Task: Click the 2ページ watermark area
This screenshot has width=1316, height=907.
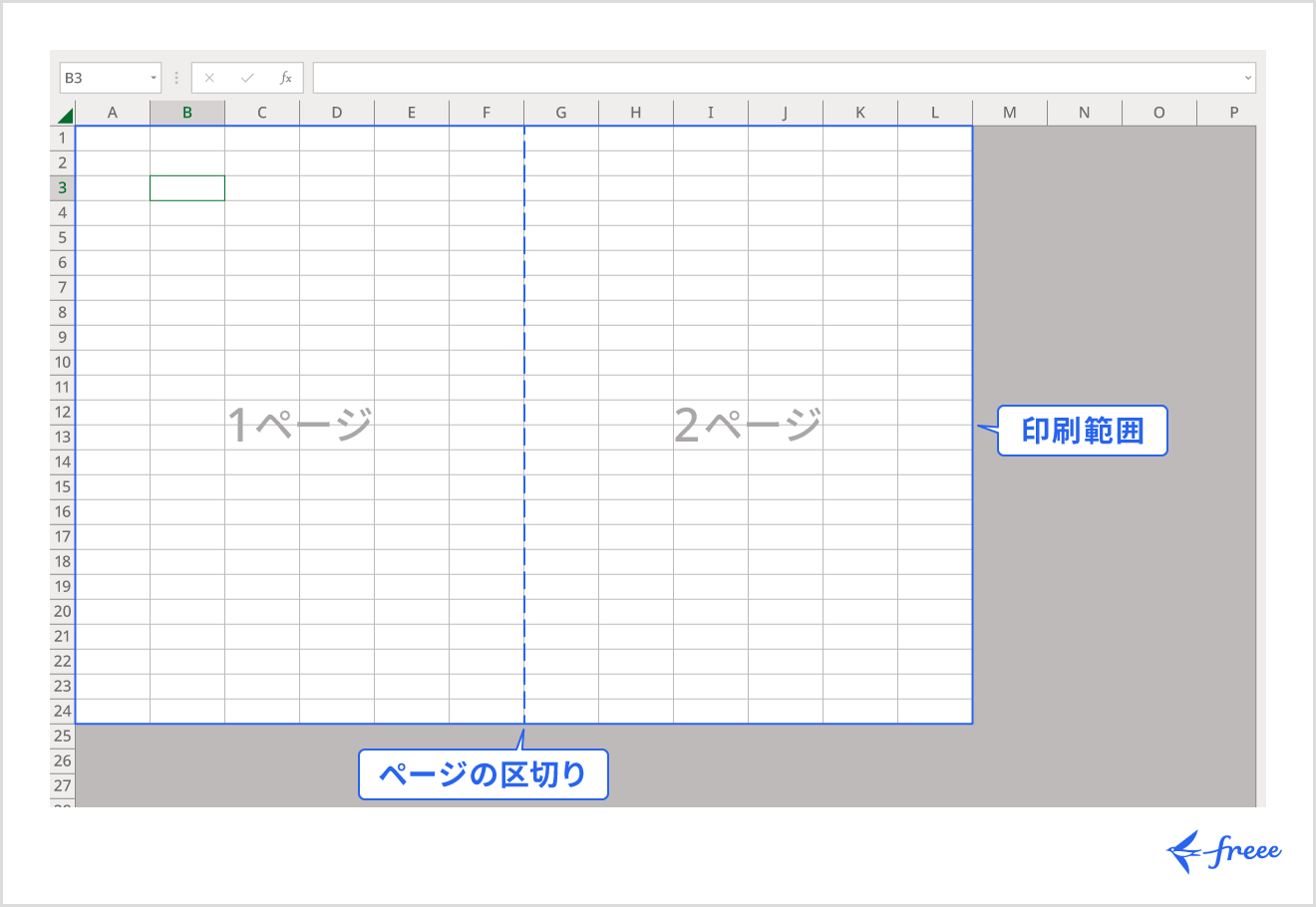Action: [x=748, y=422]
